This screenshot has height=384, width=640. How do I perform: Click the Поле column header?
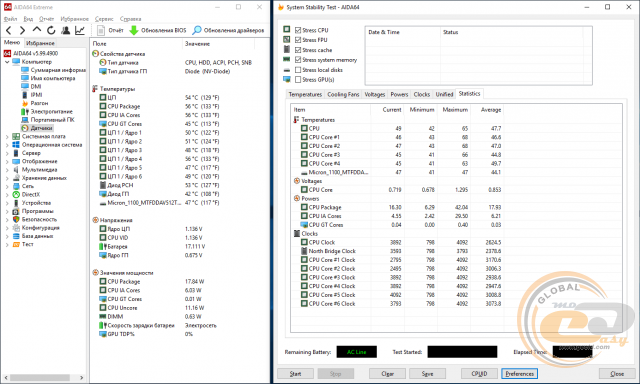click(x=136, y=44)
